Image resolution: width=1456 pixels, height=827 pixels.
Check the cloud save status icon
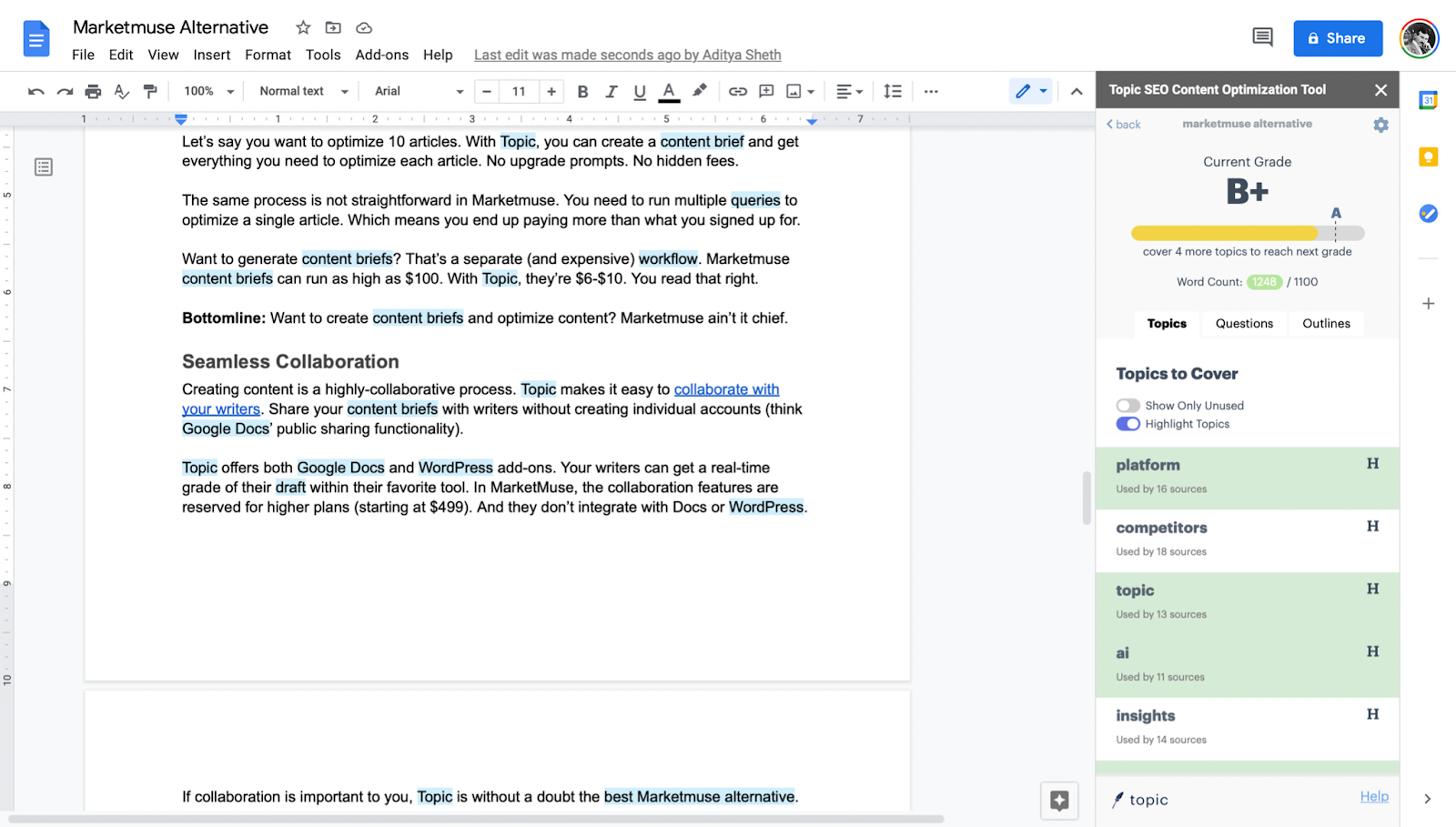click(x=364, y=27)
